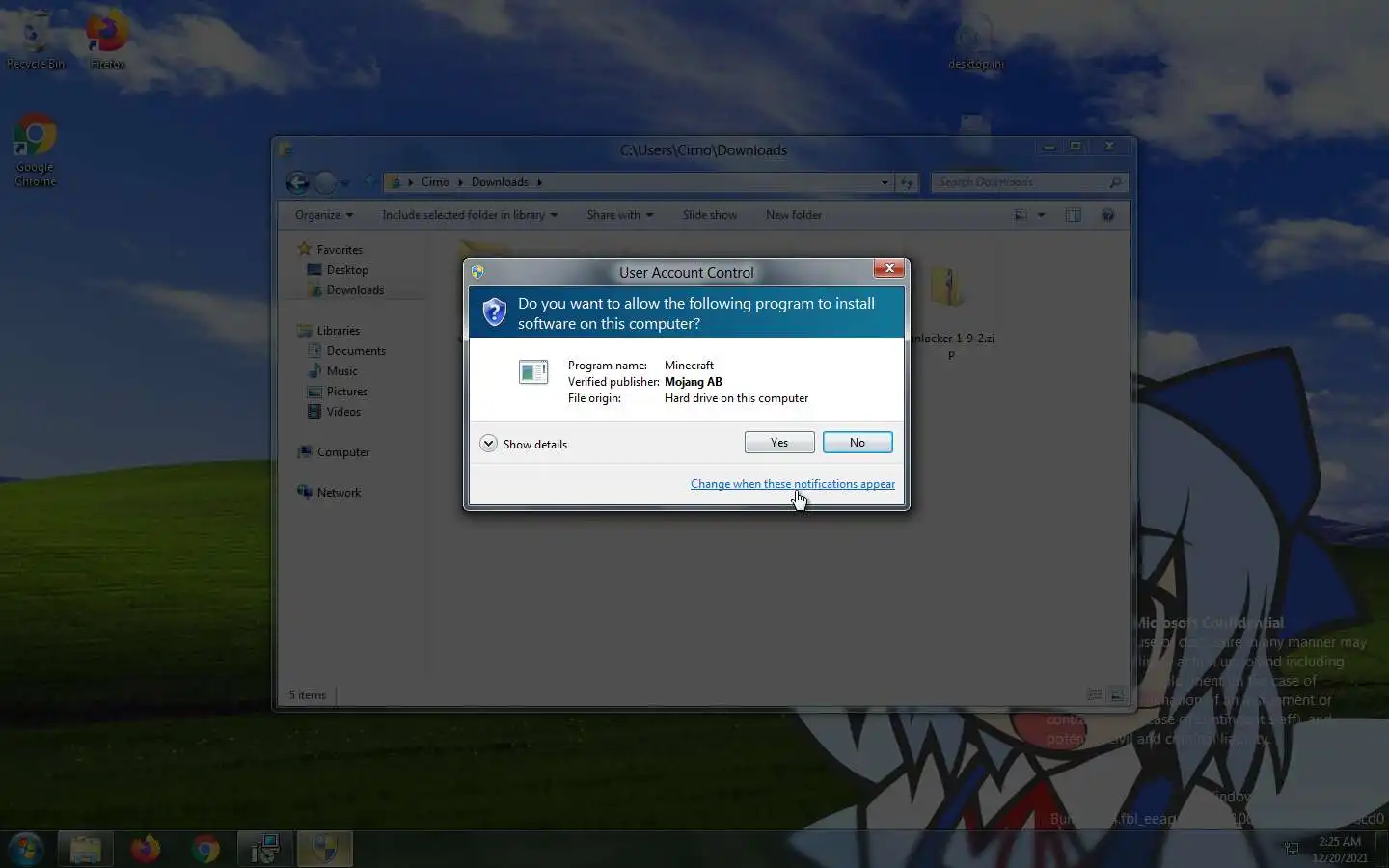This screenshot has height=868, width=1389.
Task: Open recent pages dropdown beside Forward button
Action: 345,182
